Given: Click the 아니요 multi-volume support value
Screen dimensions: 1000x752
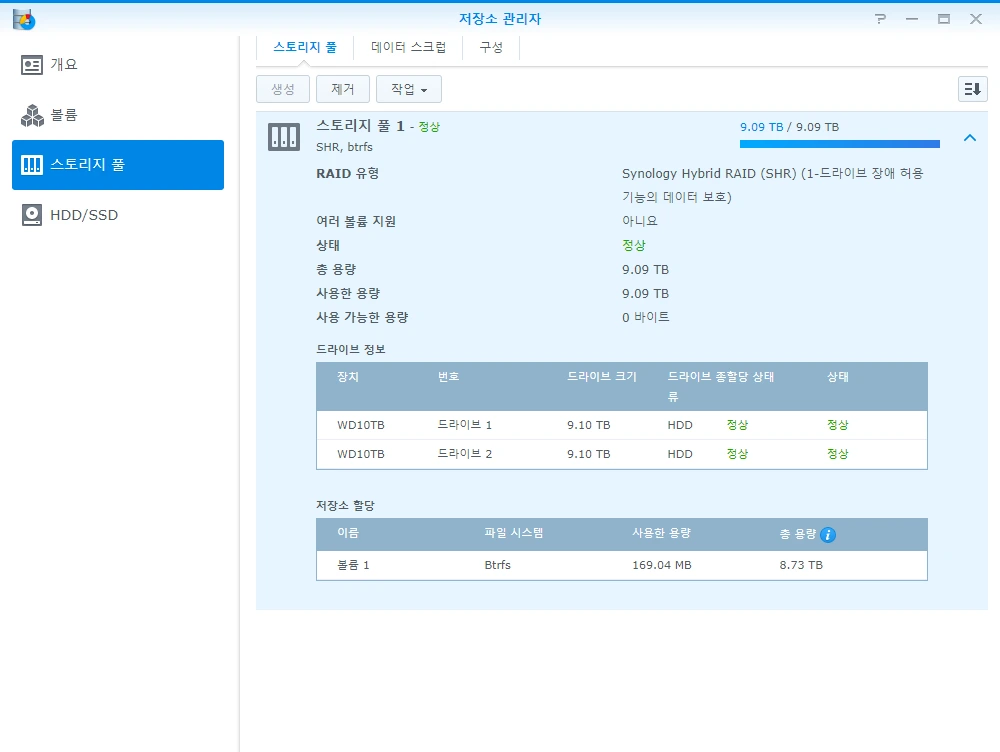Looking at the screenshot, I should click(640, 221).
